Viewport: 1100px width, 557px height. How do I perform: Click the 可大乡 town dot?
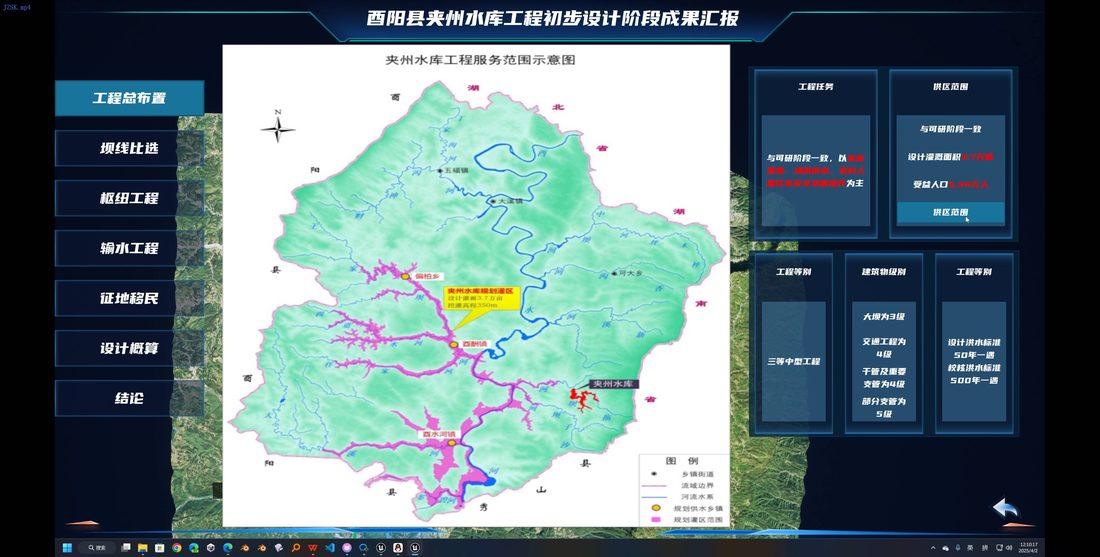coord(614,274)
